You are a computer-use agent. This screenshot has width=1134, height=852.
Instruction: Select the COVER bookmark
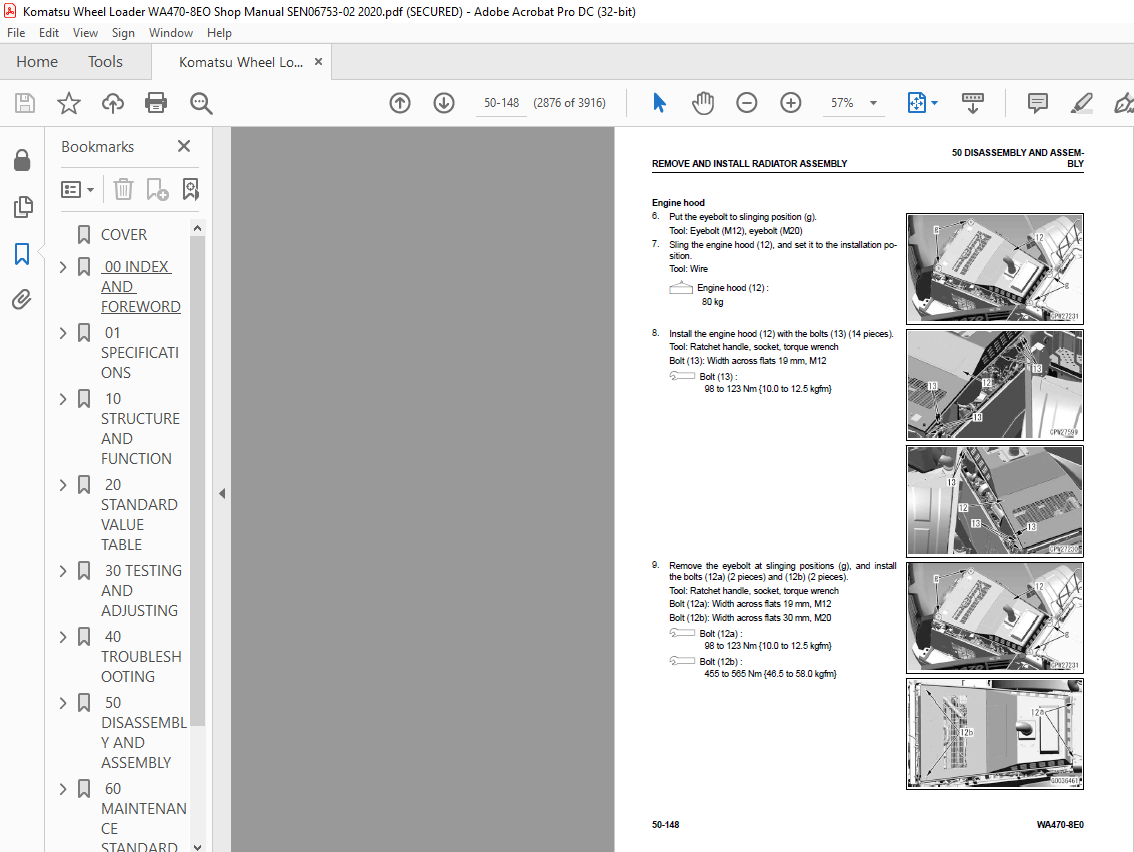(124, 234)
